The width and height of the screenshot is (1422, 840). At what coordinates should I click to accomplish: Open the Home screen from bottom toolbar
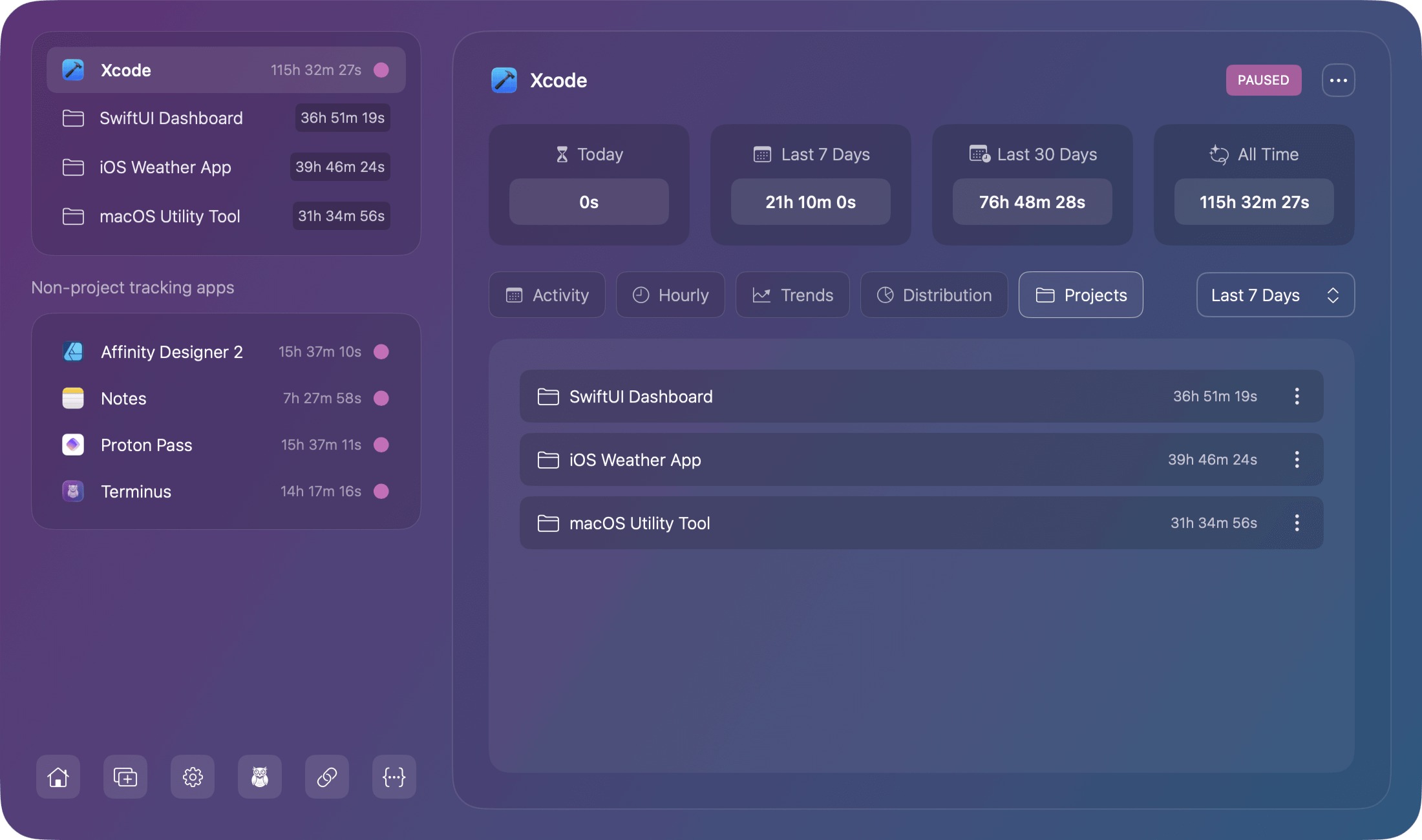58,777
